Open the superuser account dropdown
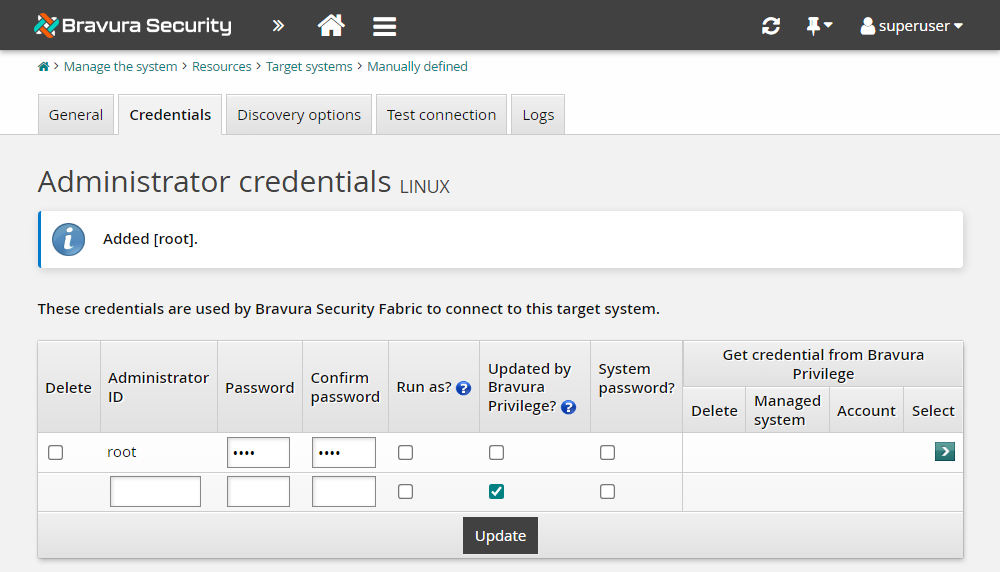 911,26
